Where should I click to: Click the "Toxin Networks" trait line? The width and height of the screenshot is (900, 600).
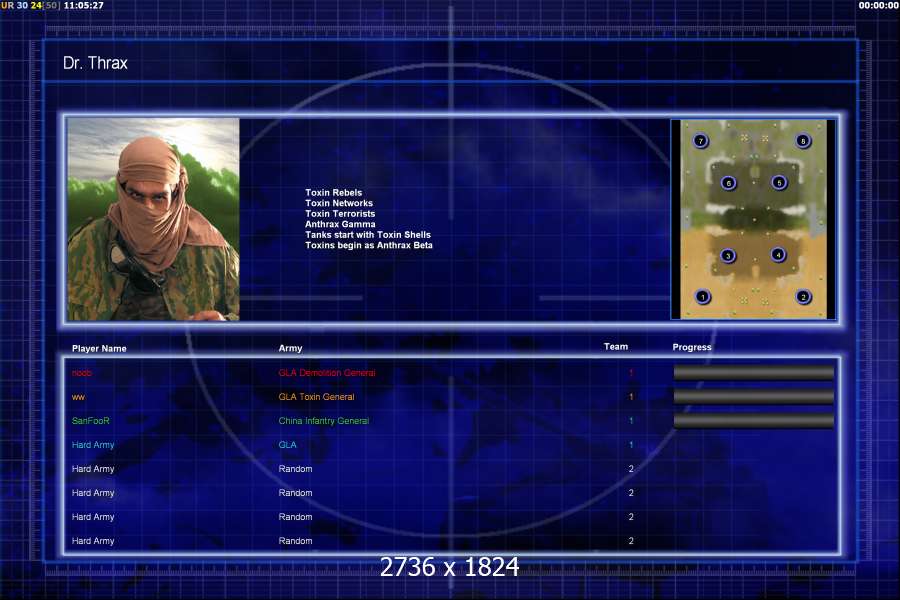339,203
